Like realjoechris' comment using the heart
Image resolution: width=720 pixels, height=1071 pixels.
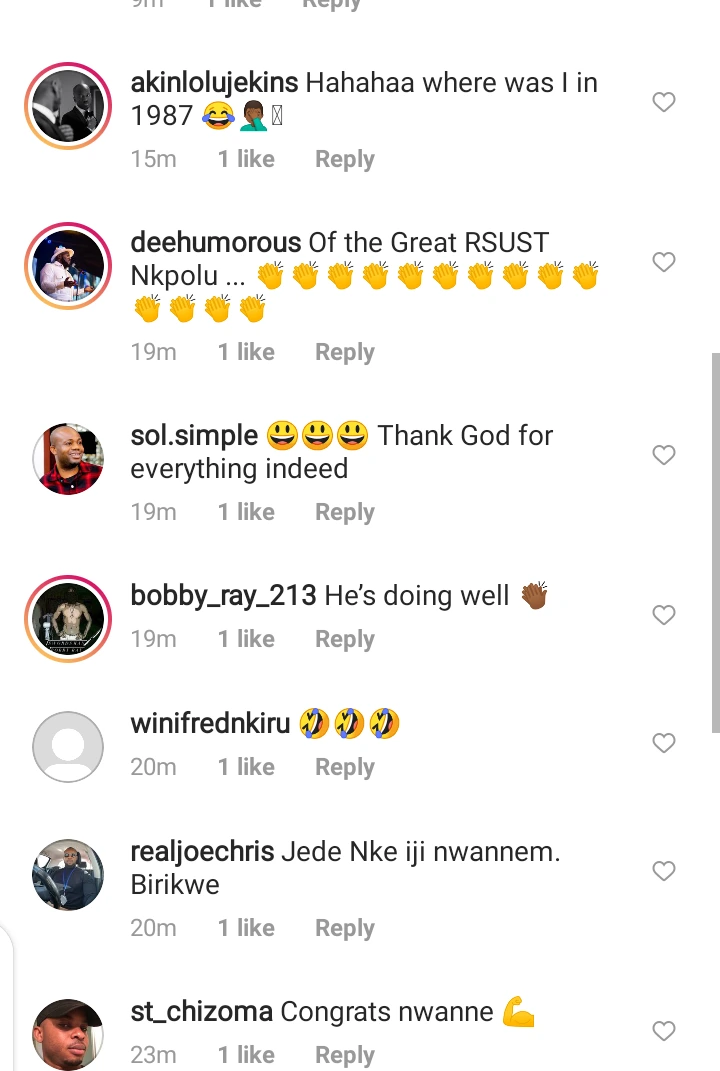[x=664, y=871]
